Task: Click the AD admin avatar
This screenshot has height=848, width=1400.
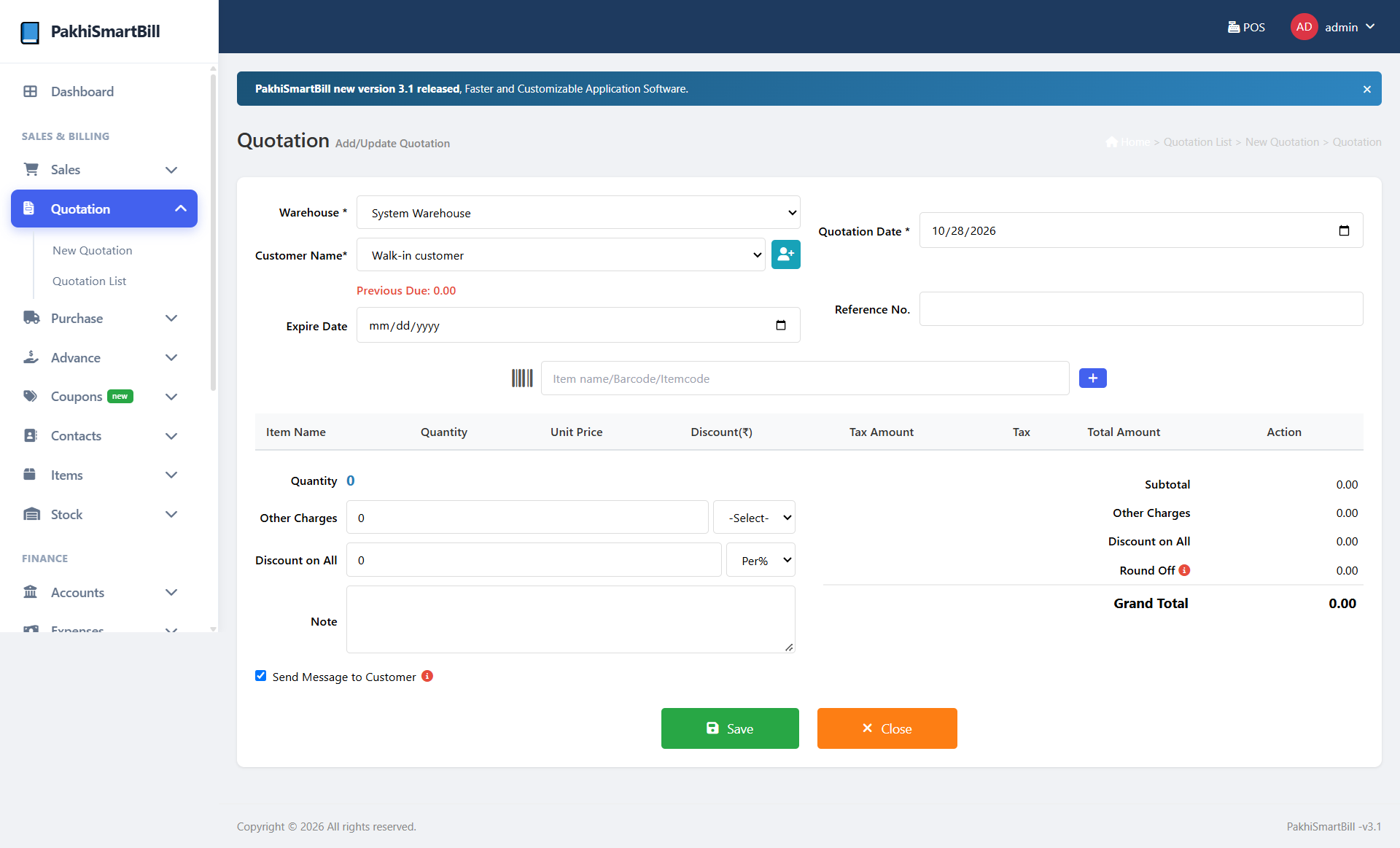Action: click(x=1304, y=27)
